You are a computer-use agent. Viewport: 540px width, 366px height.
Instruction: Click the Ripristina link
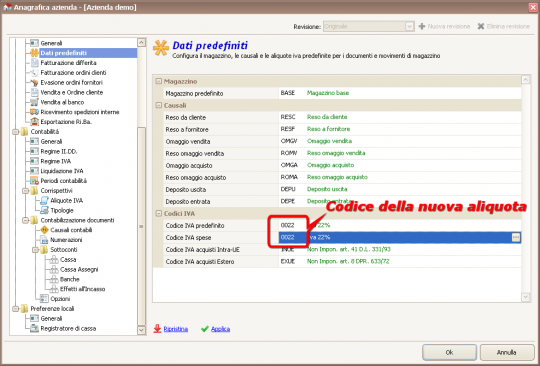pos(176,329)
